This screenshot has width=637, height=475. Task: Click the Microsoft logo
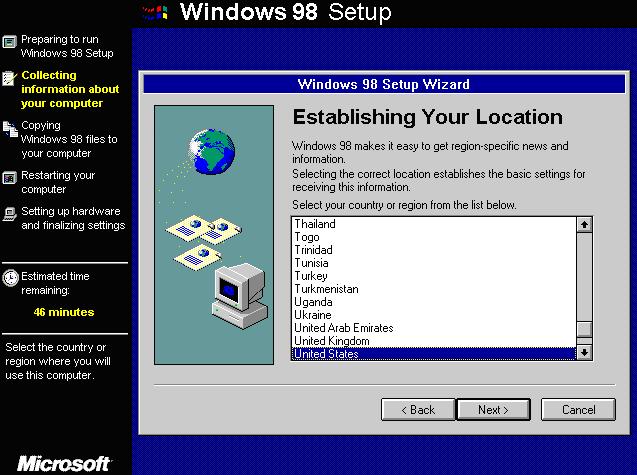coord(64,464)
